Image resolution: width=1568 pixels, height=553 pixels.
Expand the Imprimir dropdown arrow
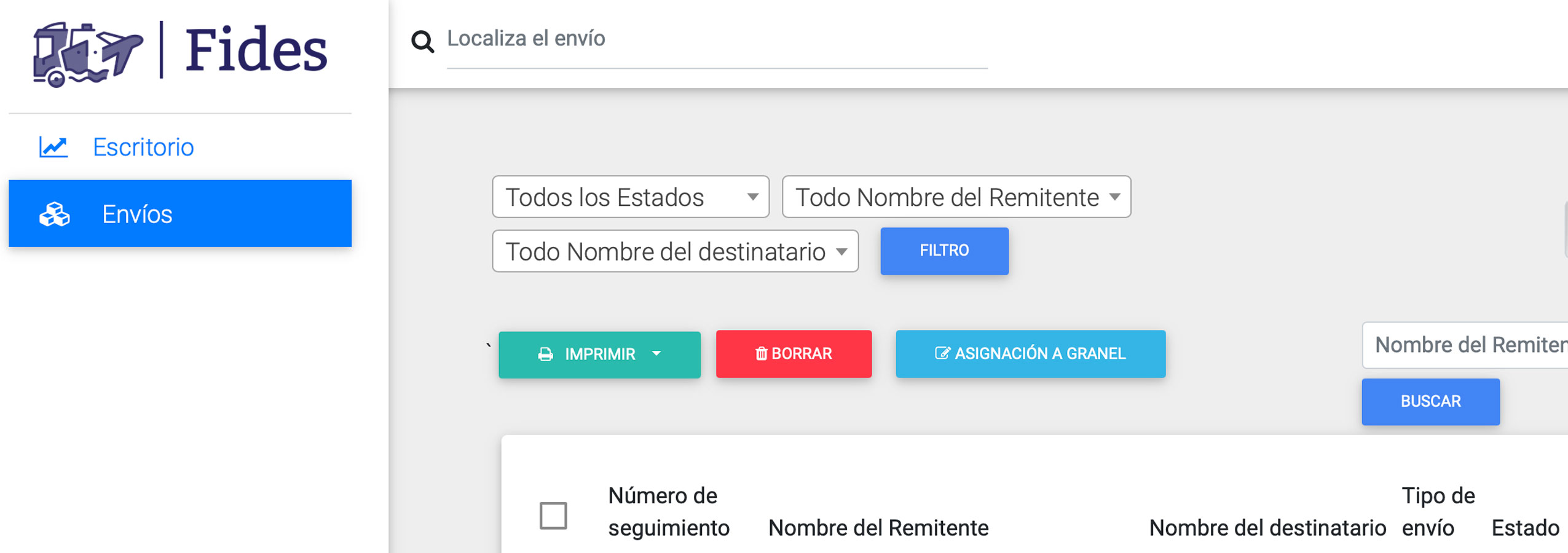click(x=656, y=354)
